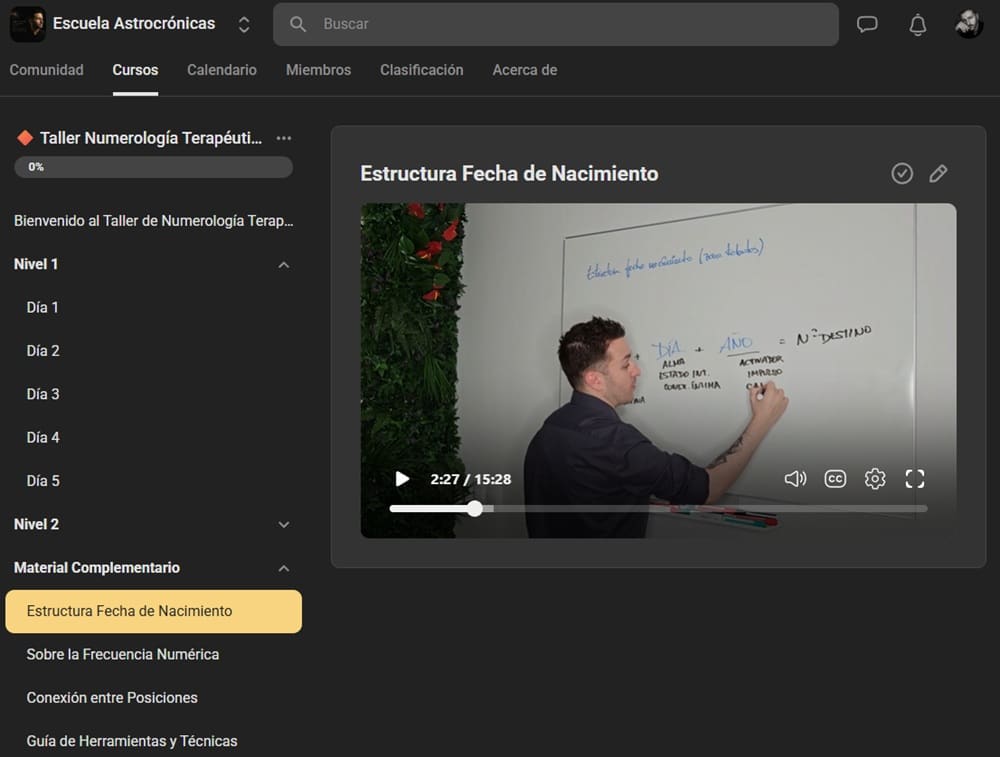Select the Cursos tab
This screenshot has height=757, width=1000.
(x=135, y=70)
